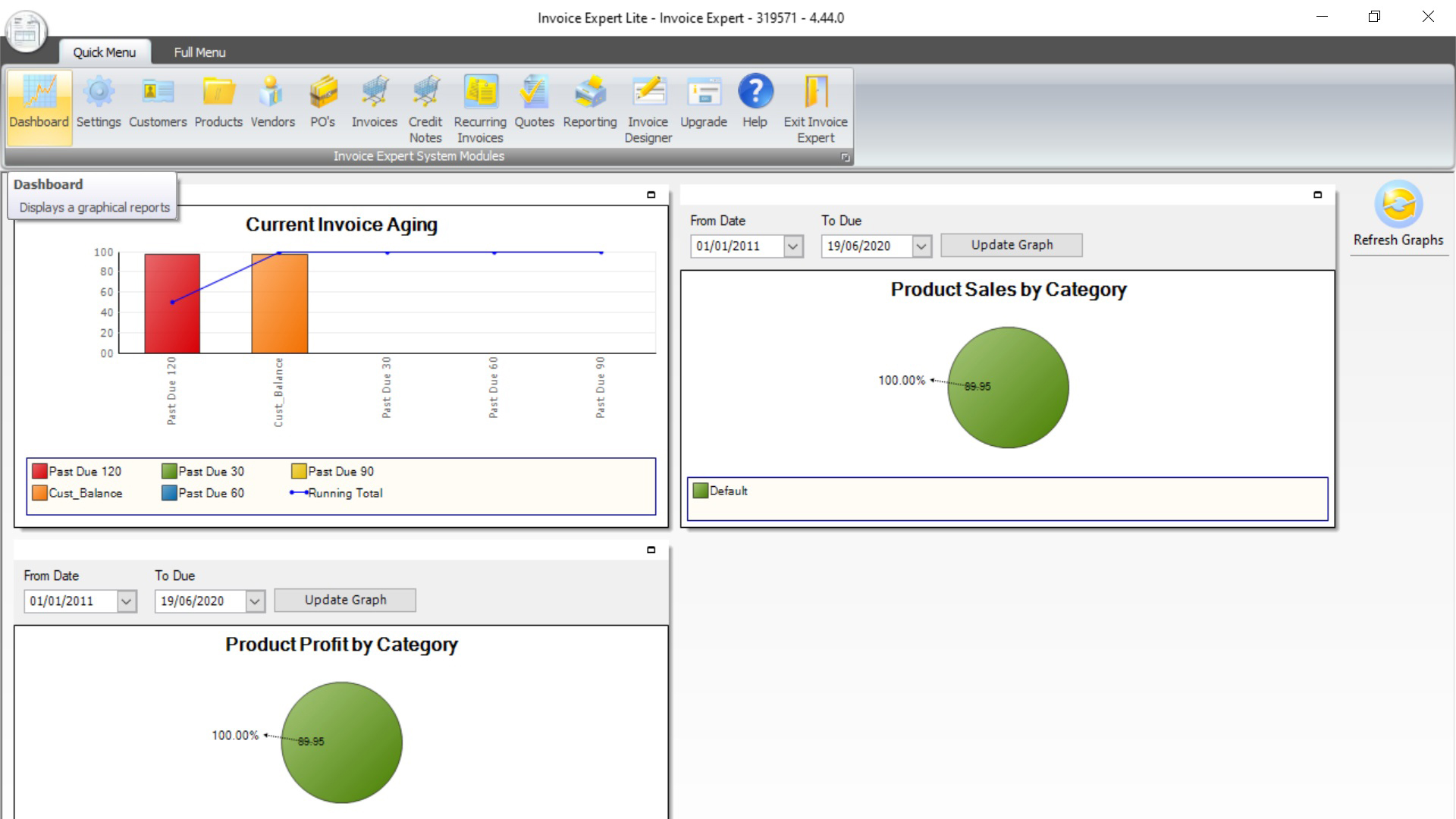Click the Product Profit by Category title
The image size is (1456, 819).
click(x=342, y=645)
